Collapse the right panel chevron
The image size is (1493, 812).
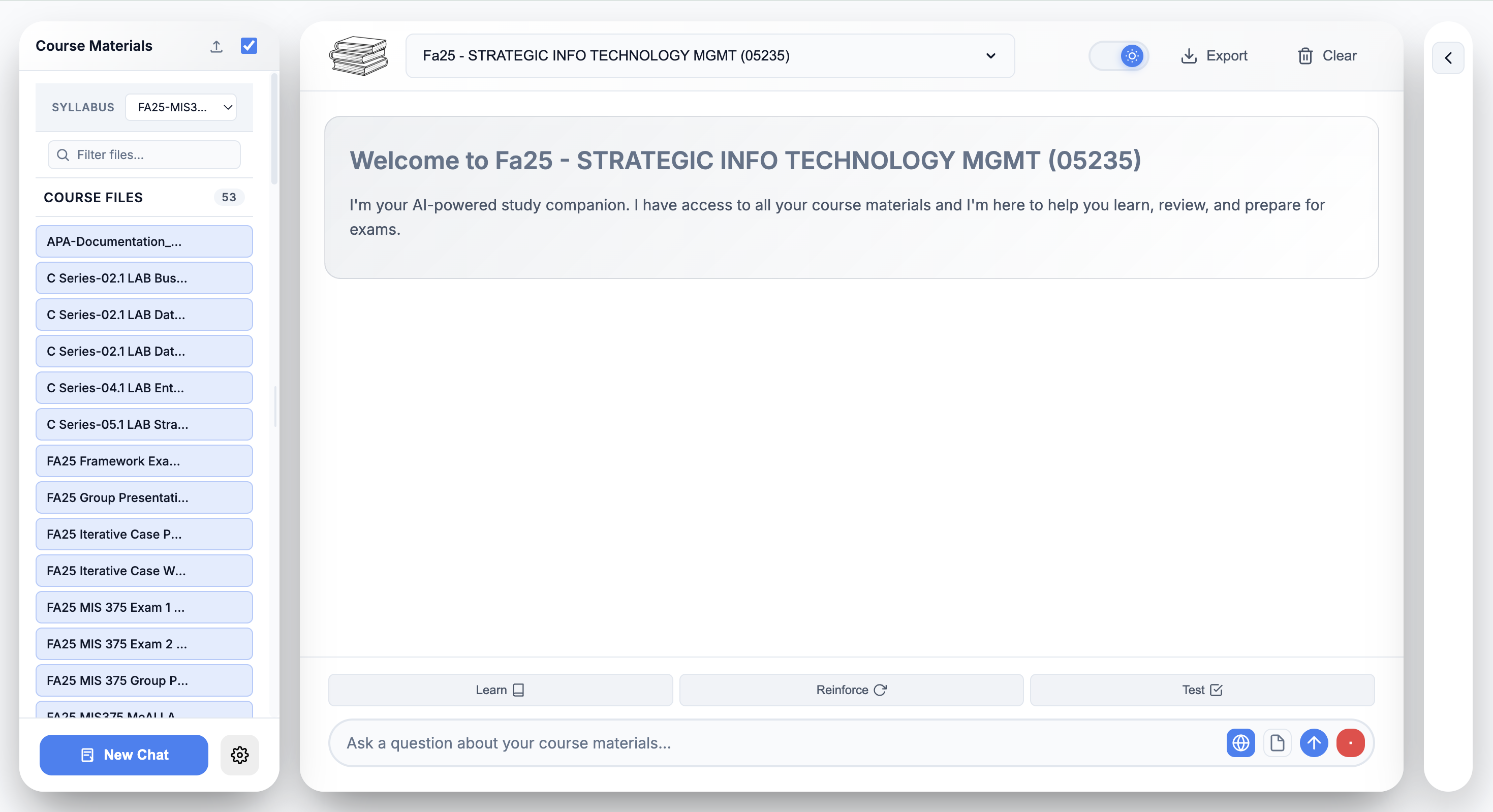pyautogui.click(x=1448, y=58)
